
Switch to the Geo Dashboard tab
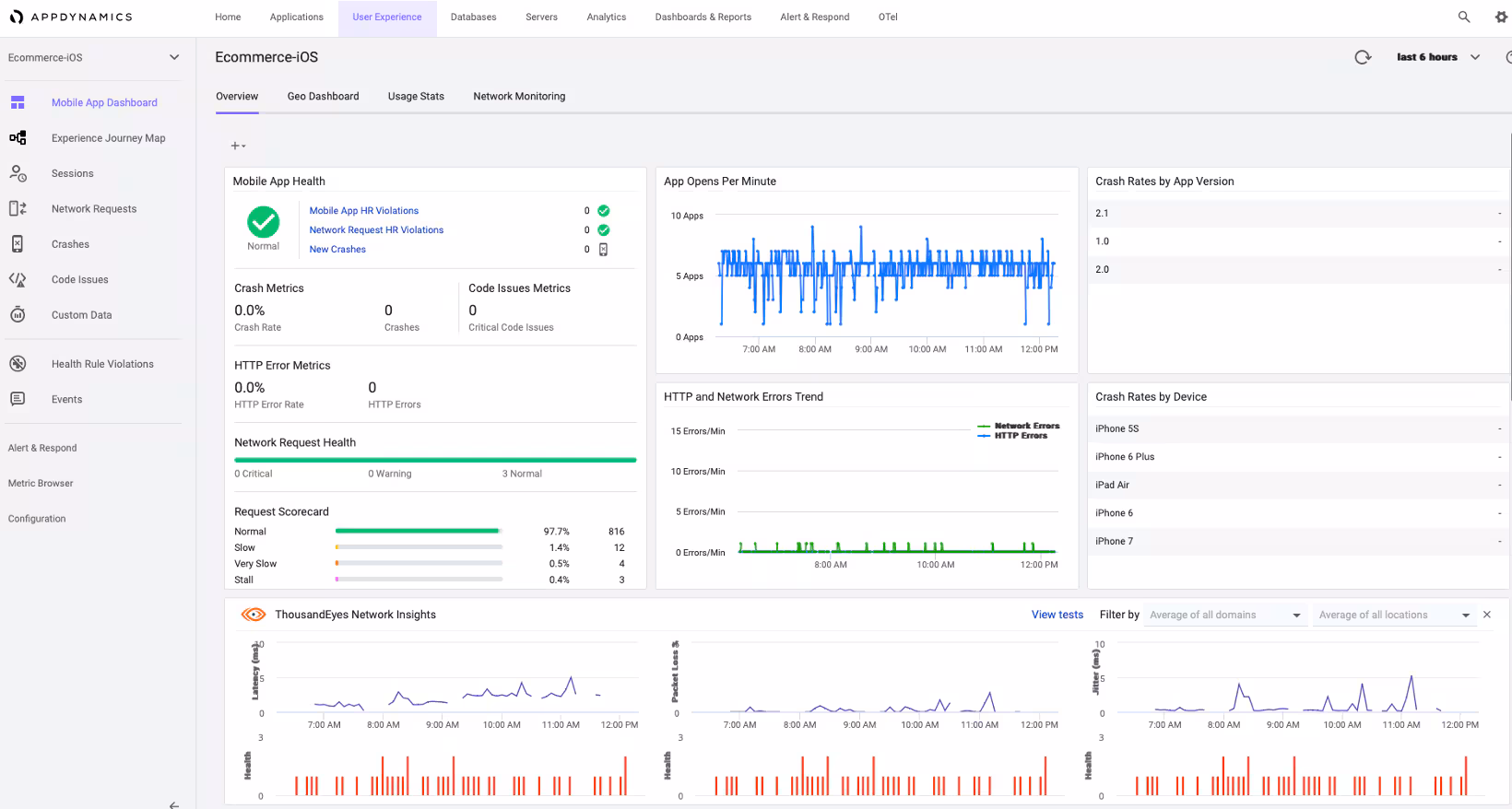pyautogui.click(x=323, y=97)
